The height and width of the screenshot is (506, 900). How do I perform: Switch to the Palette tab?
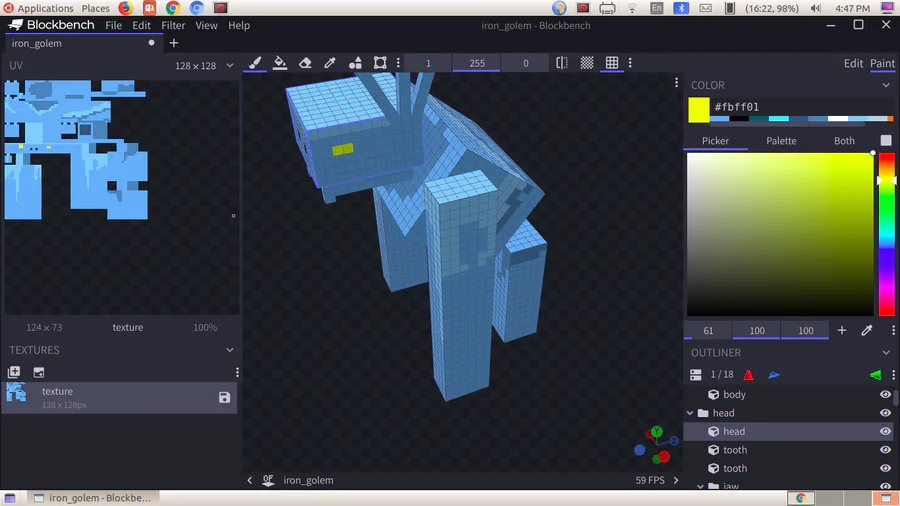781,141
